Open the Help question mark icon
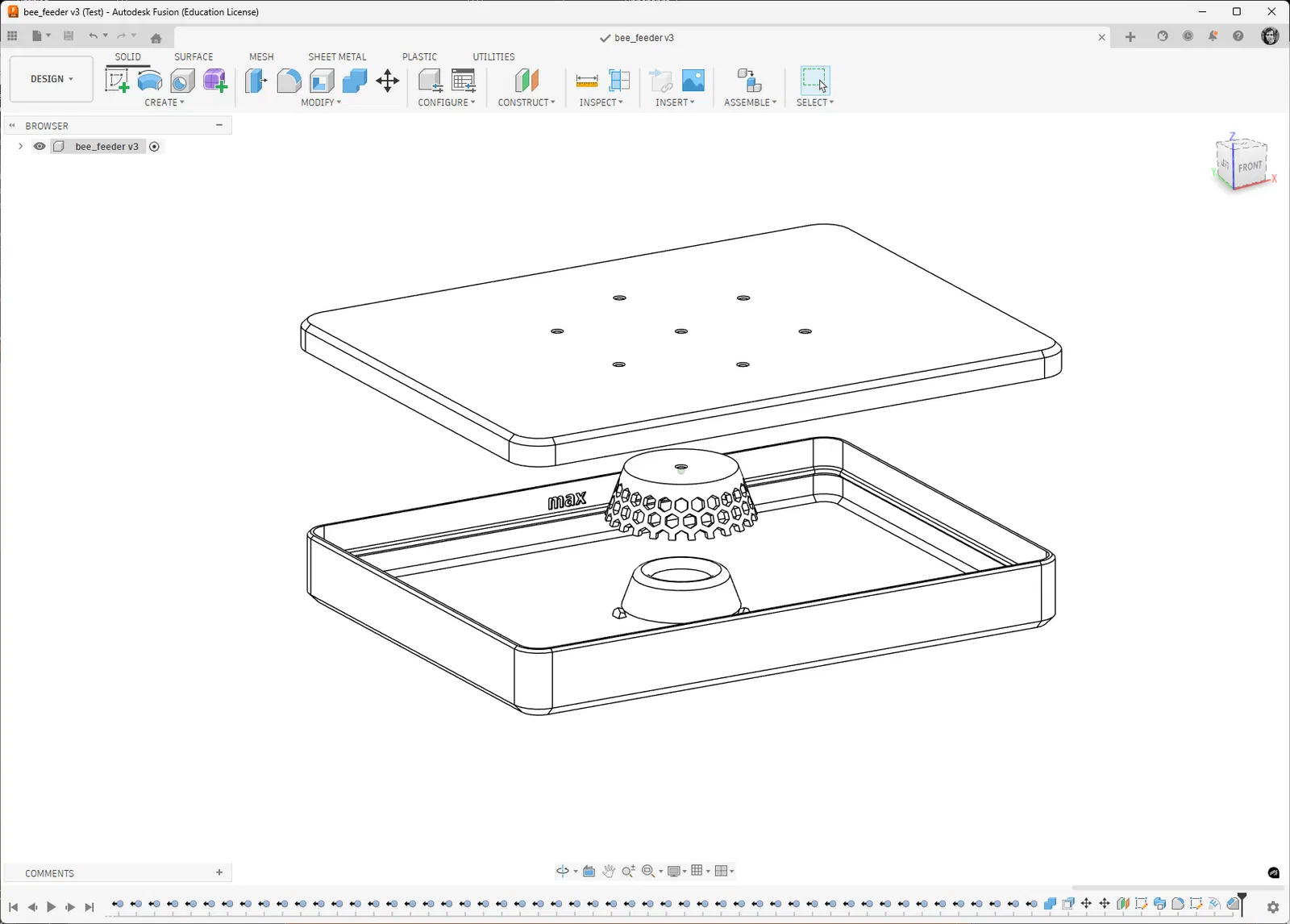Image resolution: width=1290 pixels, height=924 pixels. [x=1238, y=36]
